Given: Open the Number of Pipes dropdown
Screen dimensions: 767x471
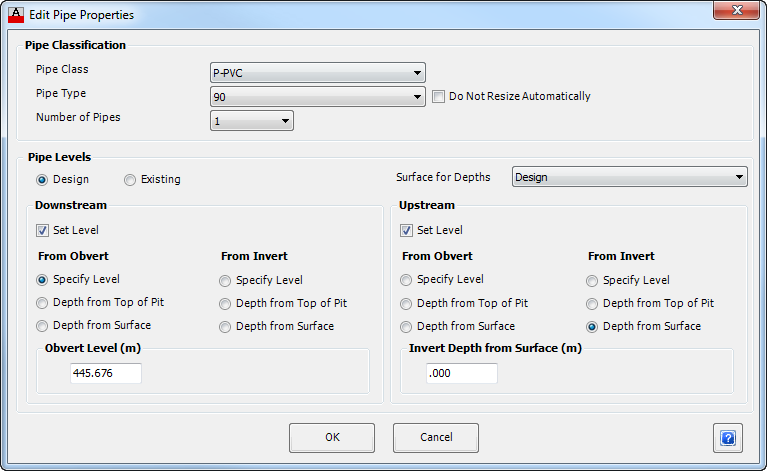Looking at the screenshot, I should (251, 121).
